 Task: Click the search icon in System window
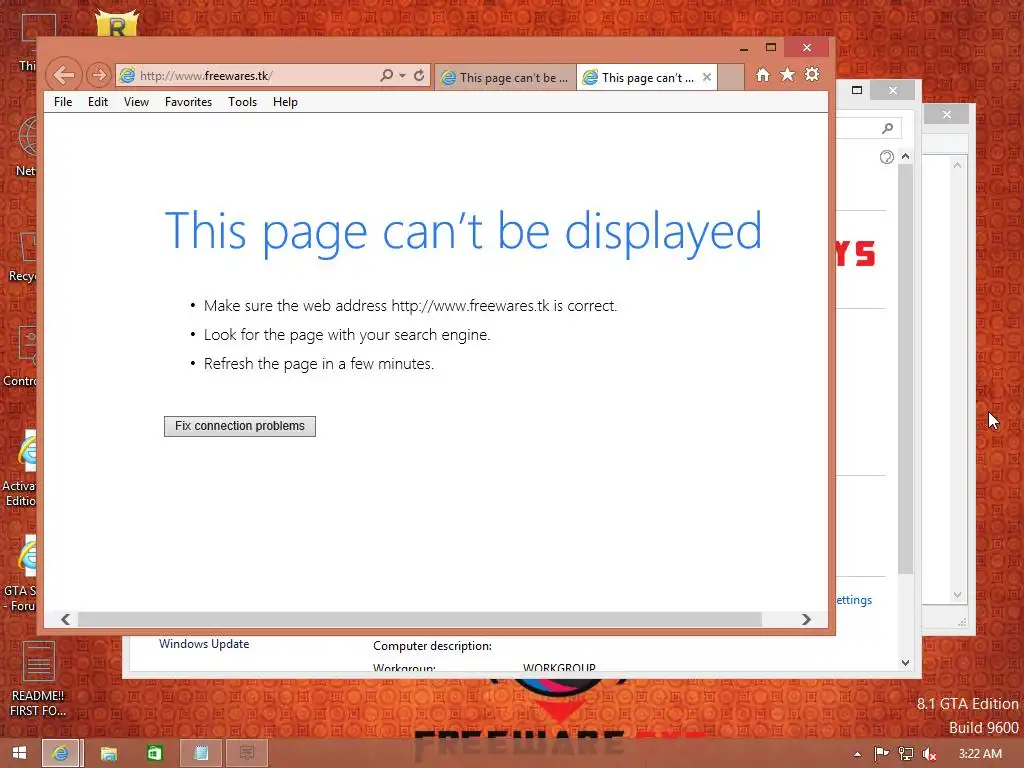pyautogui.click(x=888, y=128)
